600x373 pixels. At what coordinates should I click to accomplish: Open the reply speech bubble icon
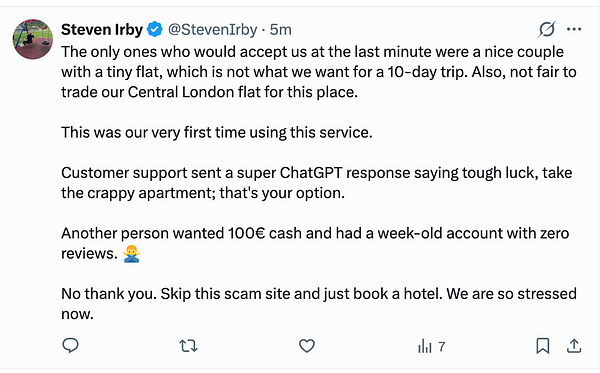[70, 345]
